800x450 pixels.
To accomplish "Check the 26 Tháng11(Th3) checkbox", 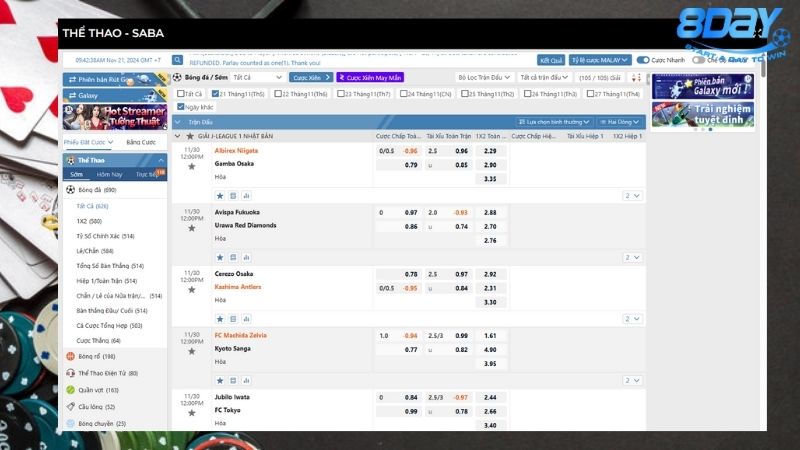I will click(528, 94).
